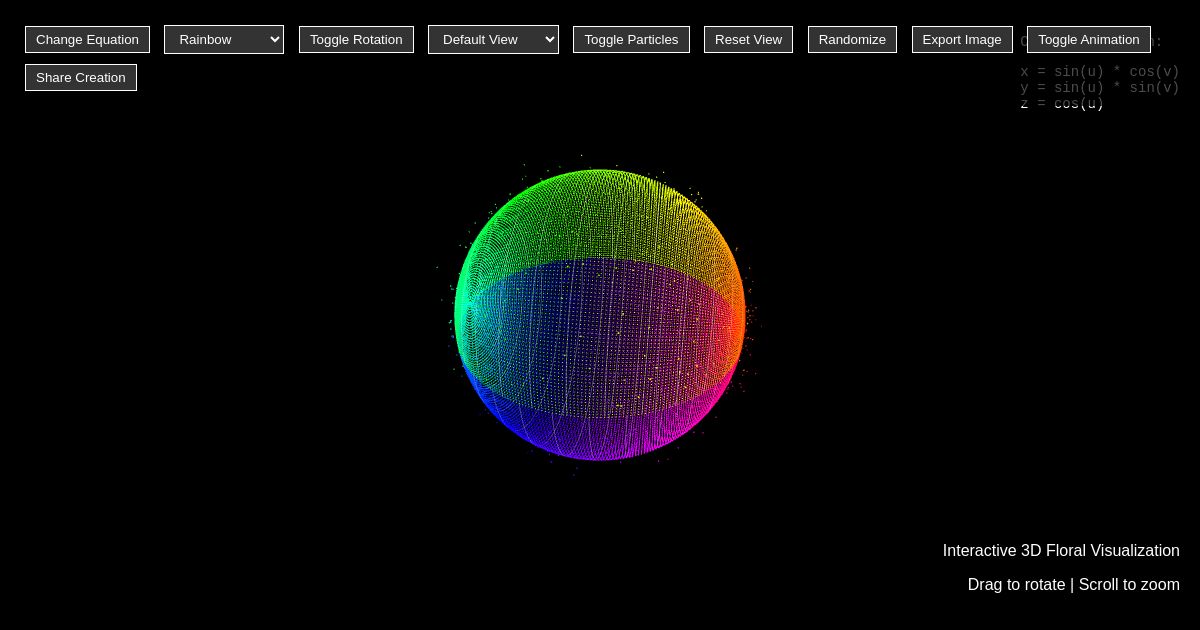Toggle Animation playback
This screenshot has height=630, width=1200.
(x=1088, y=39)
